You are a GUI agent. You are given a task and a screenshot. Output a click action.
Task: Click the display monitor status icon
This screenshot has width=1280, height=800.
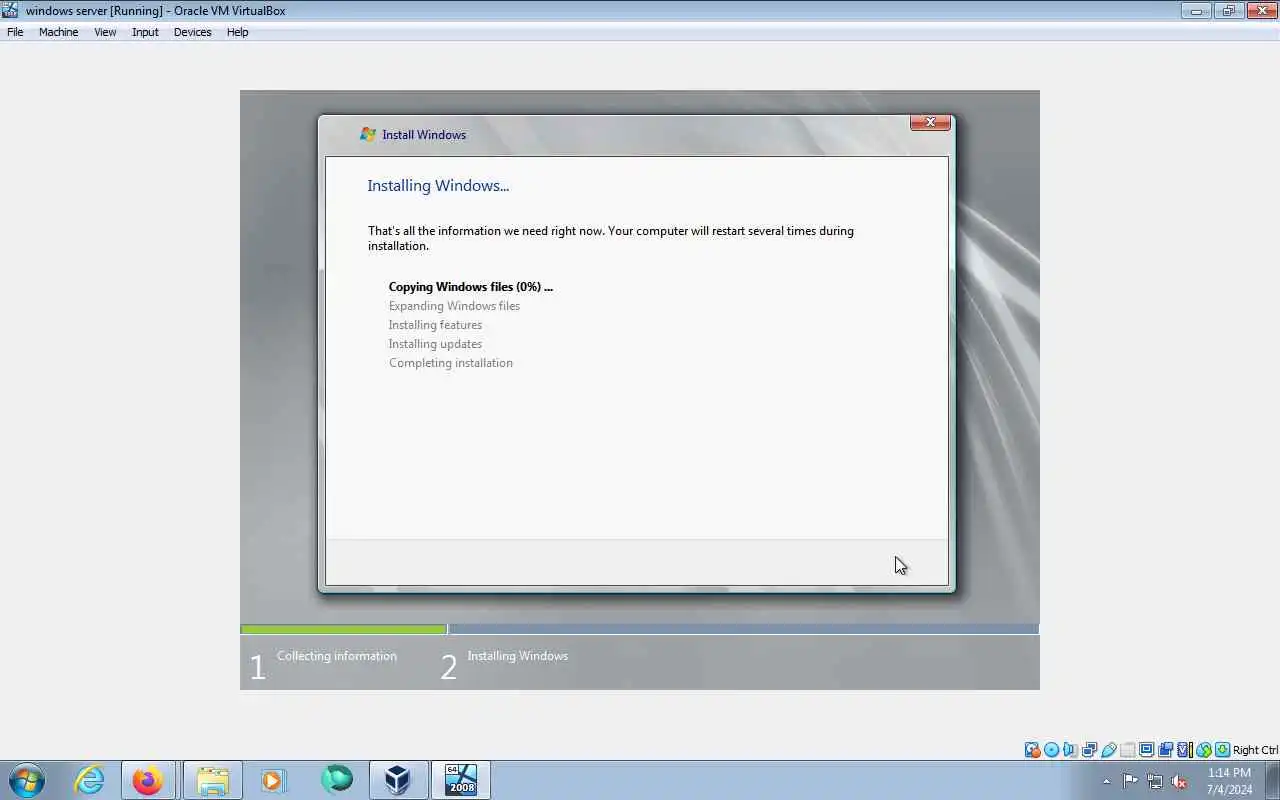click(1146, 750)
